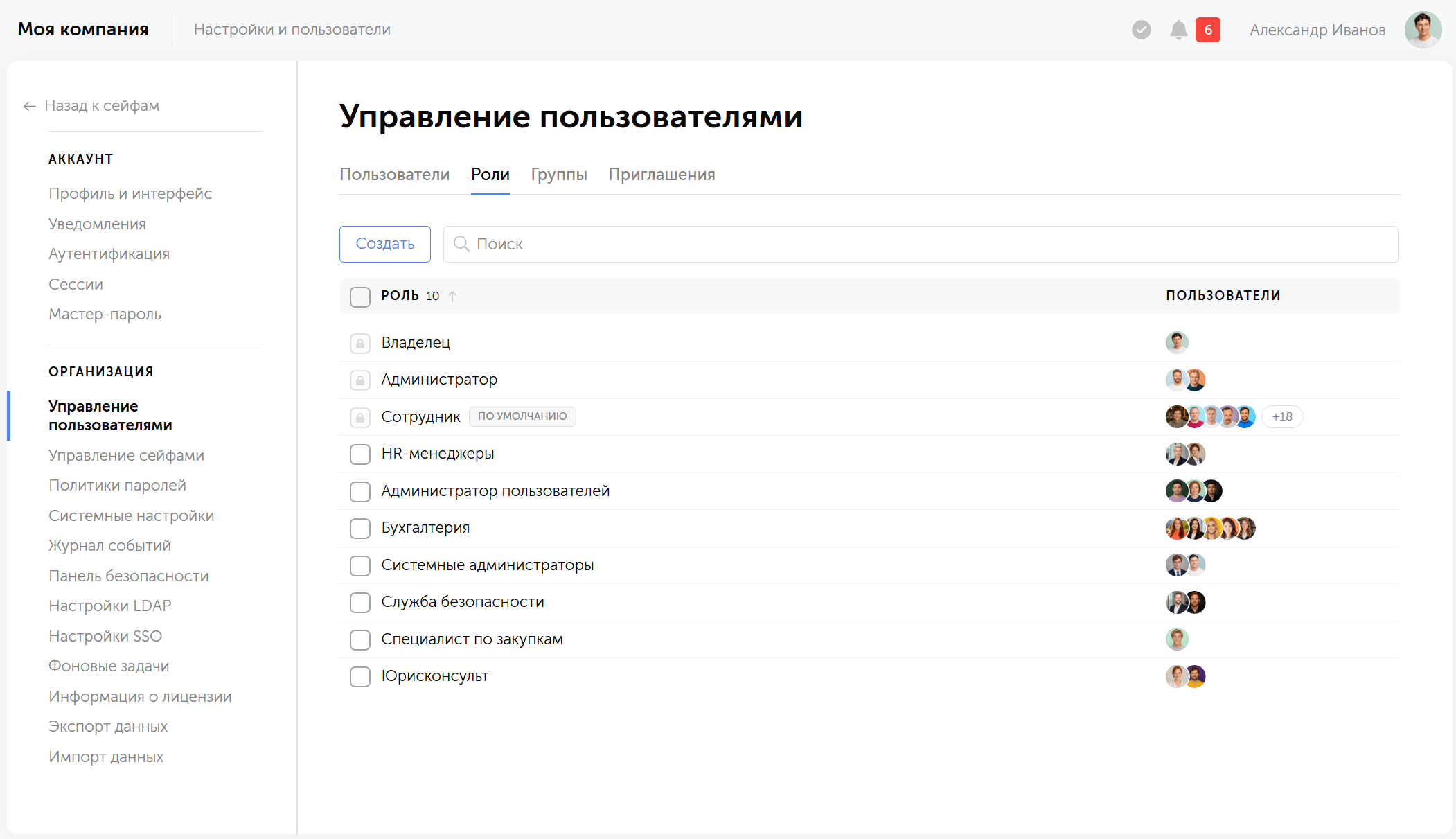Screen dimensions: 1456x839
Task: Click the lock icon beside Администратор
Action: pos(360,380)
